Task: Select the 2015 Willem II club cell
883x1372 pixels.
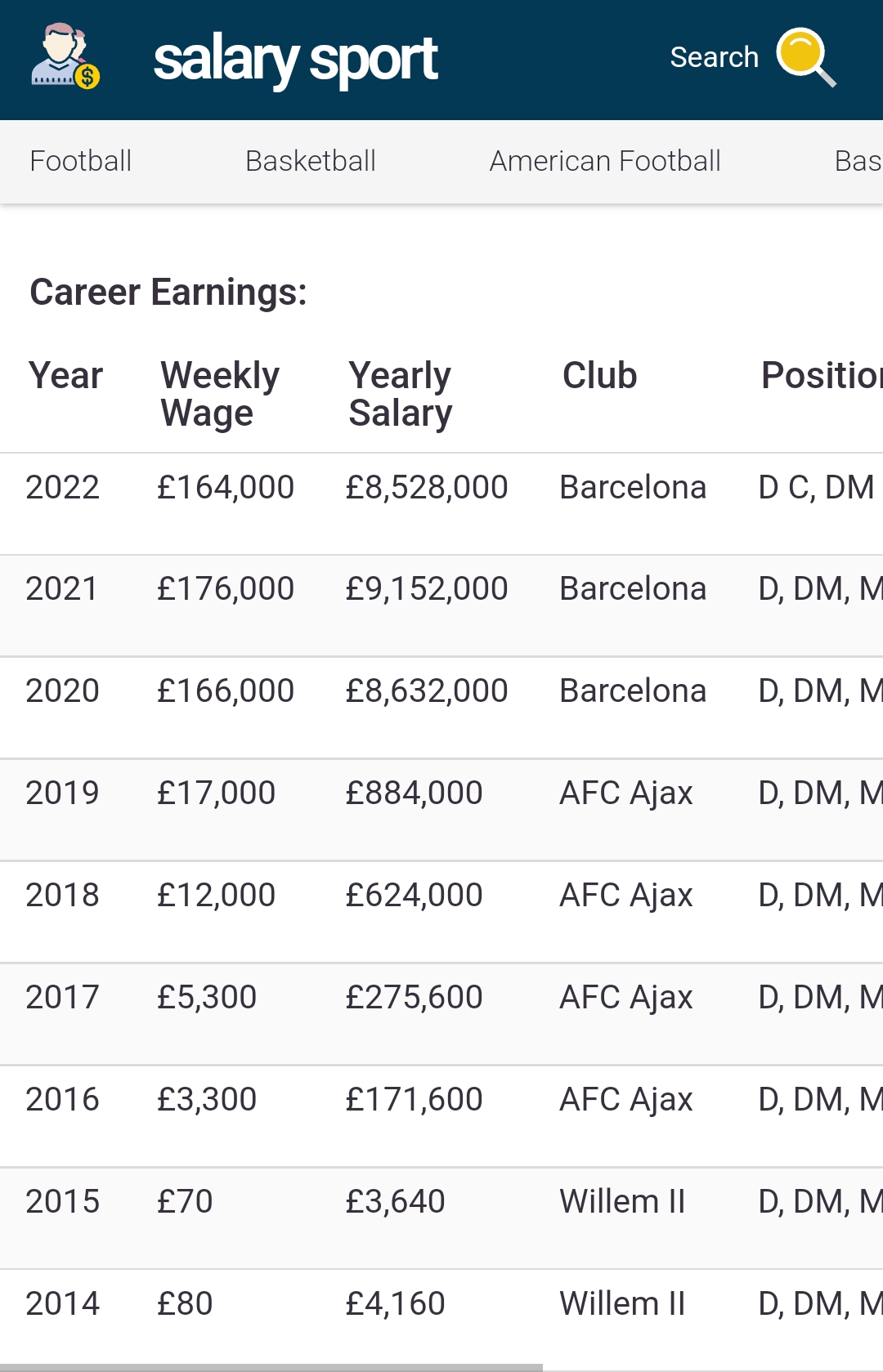Action: pyautogui.click(x=622, y=1202)
